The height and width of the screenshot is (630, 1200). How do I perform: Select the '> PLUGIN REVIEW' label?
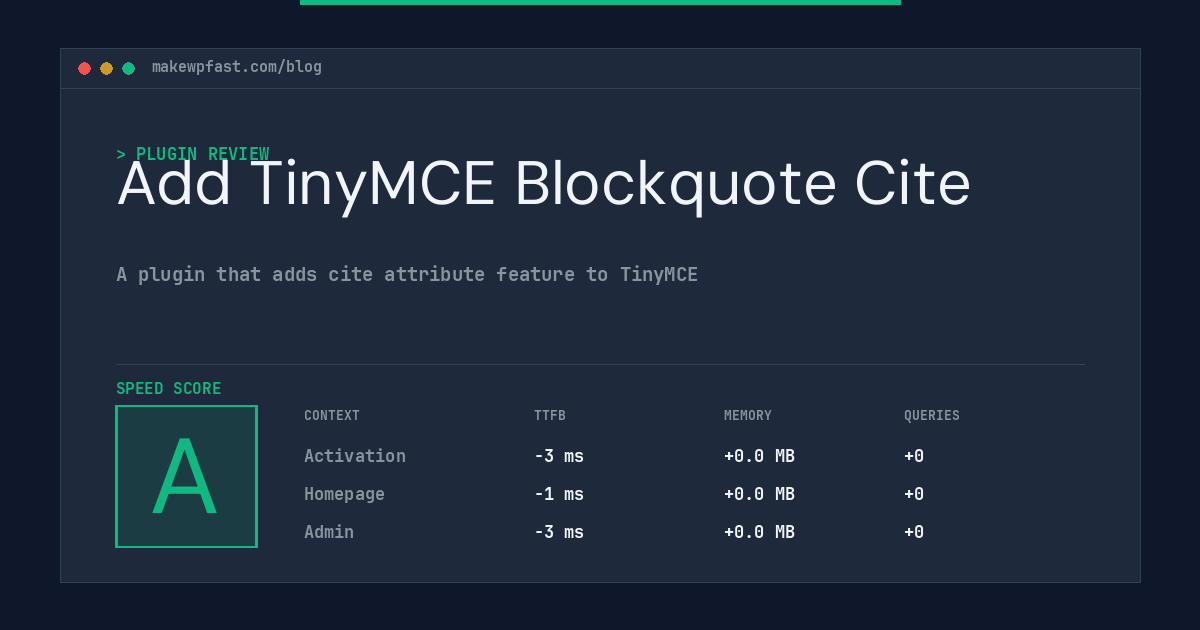(x=193, y=154)
